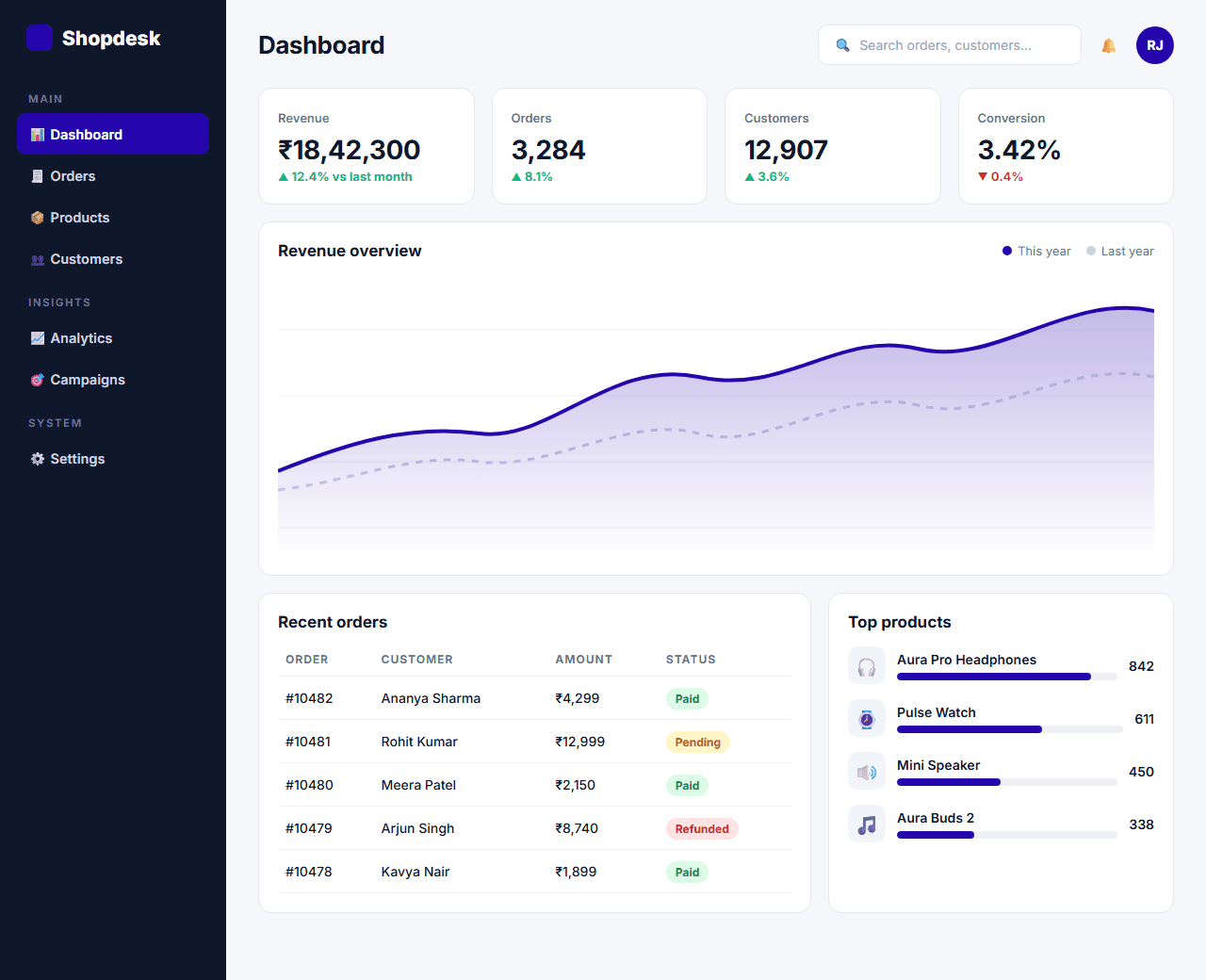Click the Refunded badge for order #10479
Screen dimensions: 1206x980
coord(702,829)
